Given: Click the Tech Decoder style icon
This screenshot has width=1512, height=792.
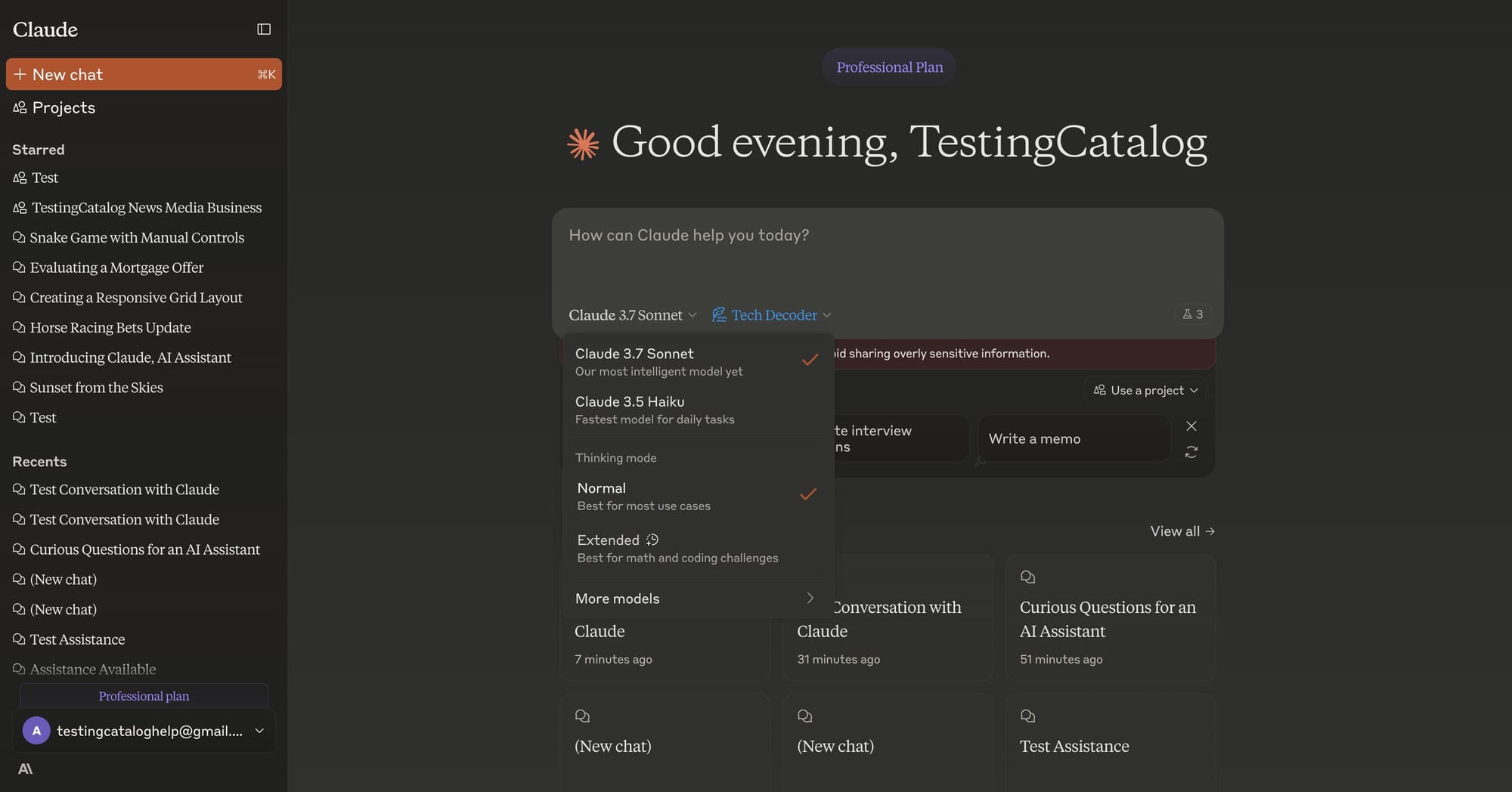Looking at the screenshot, I should (x=719, y=315).
